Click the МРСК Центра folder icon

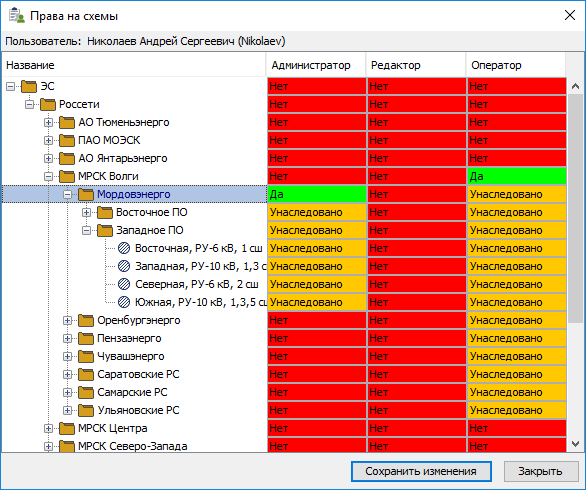[x=67, y=428]
